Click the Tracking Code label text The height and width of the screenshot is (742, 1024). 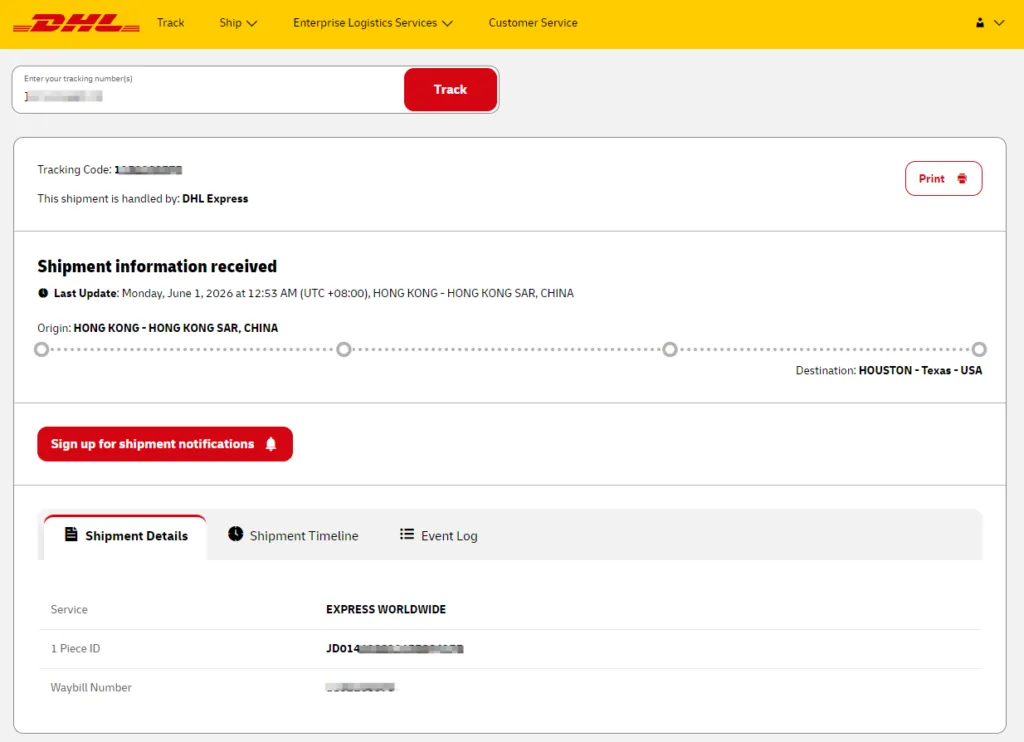click(74, 170)
